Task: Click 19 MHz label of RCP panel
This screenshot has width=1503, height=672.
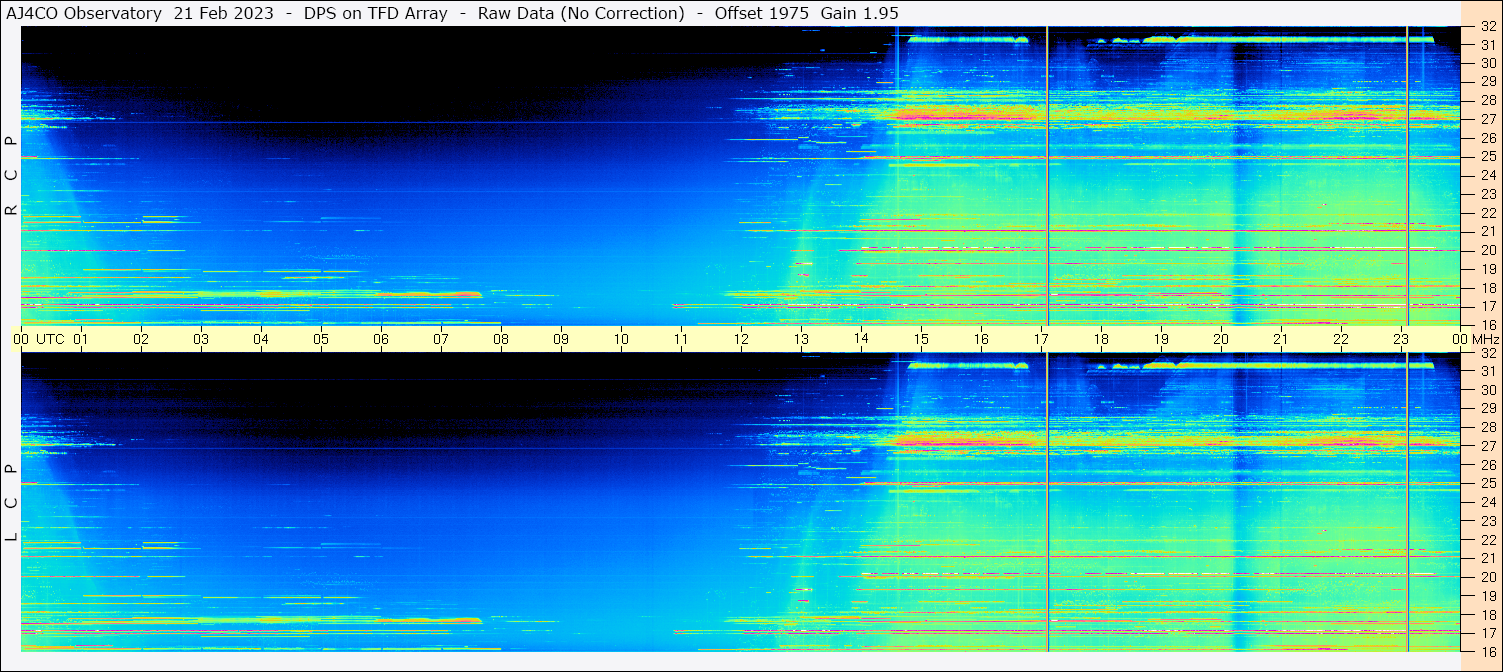Action: click(x=1488, y=268)
